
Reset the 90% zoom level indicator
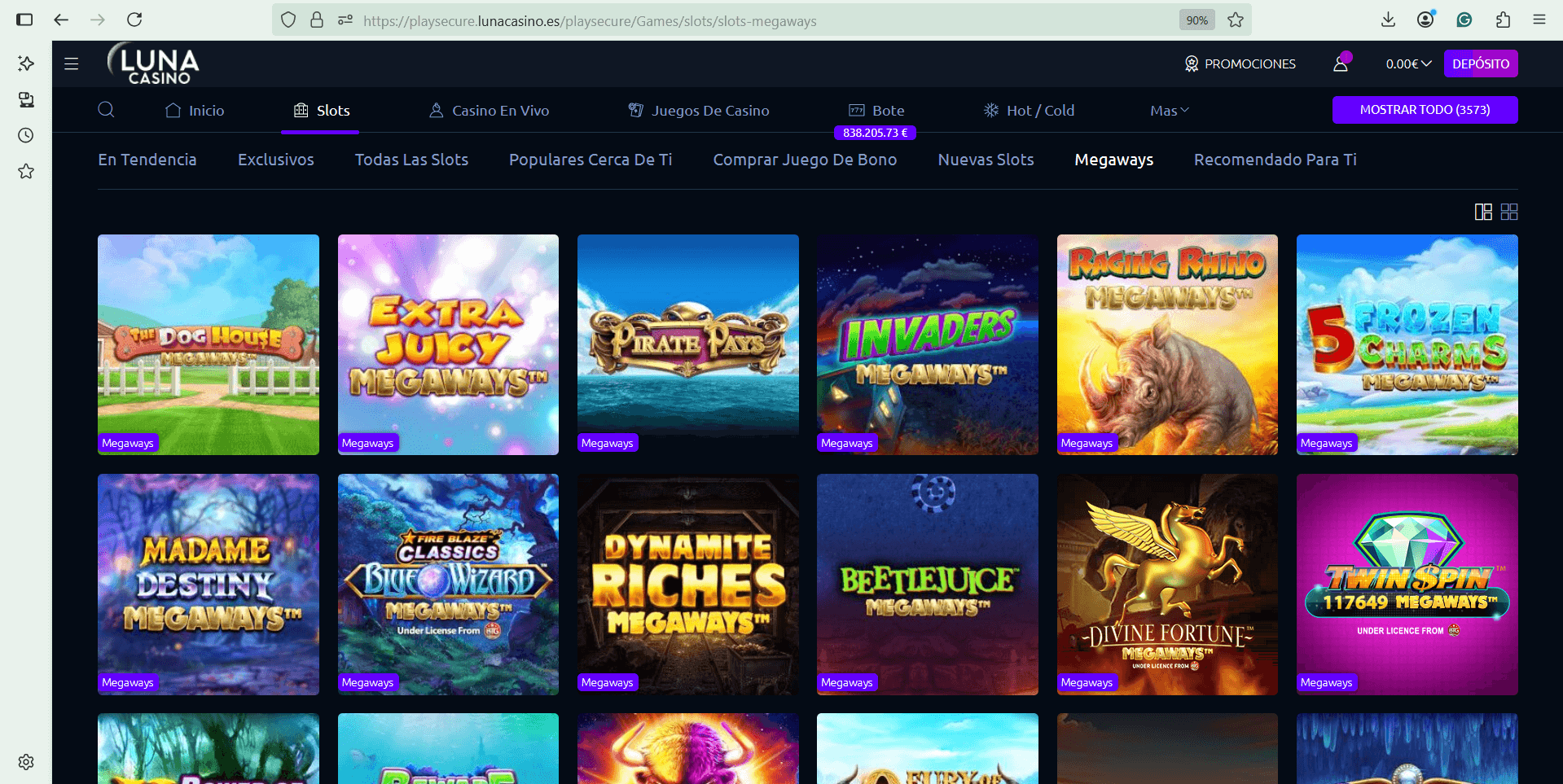(1196, 20)
